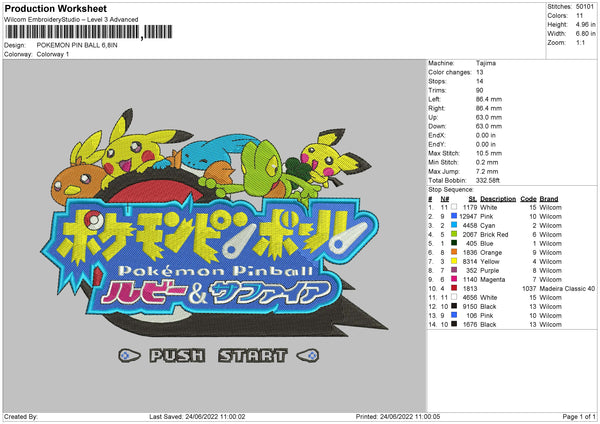Click the "Stops:" label
Image resolution: width=600 pixels, height=424 pixels.
[437, 81]
